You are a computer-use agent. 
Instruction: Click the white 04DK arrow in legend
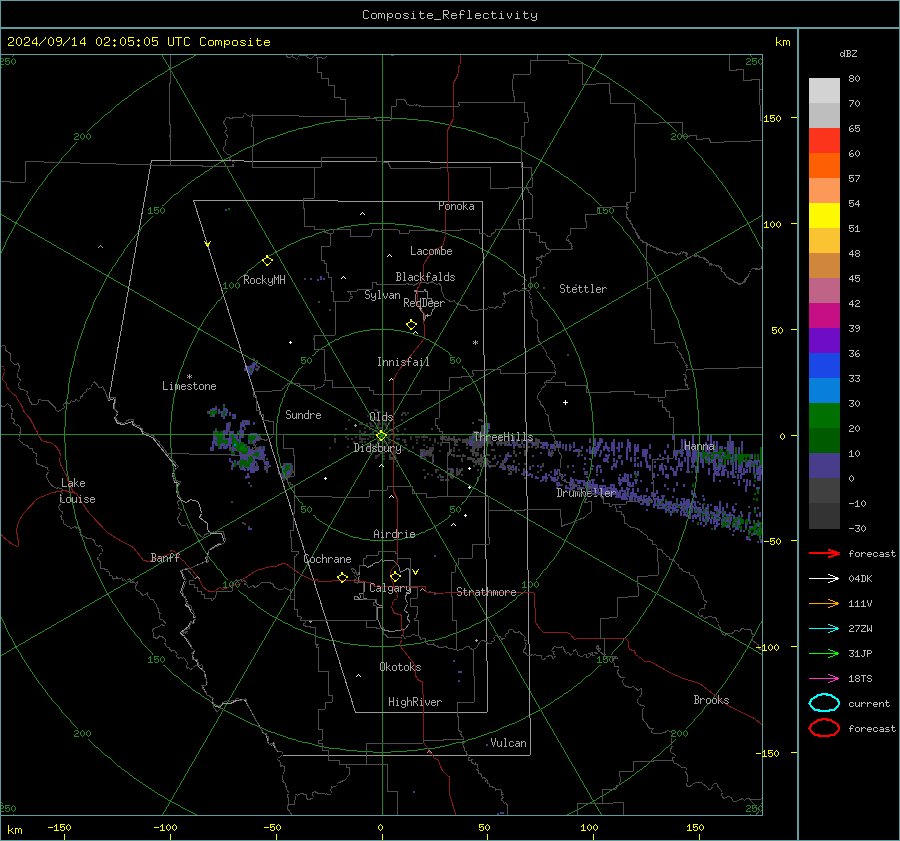coord(824,578)
